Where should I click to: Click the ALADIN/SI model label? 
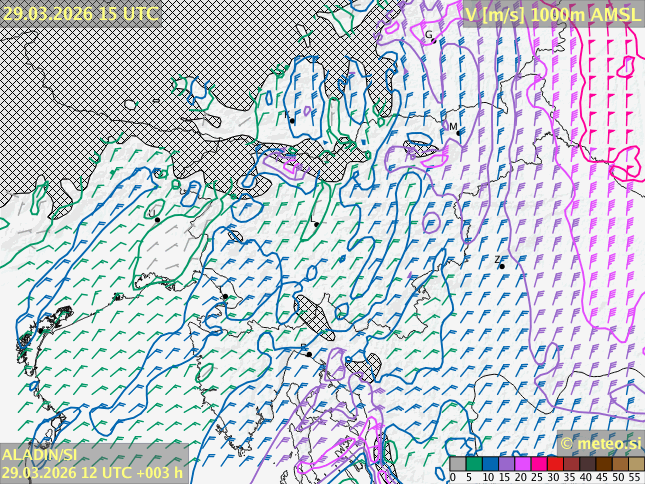pyautogui.click(x=40, y=455)
